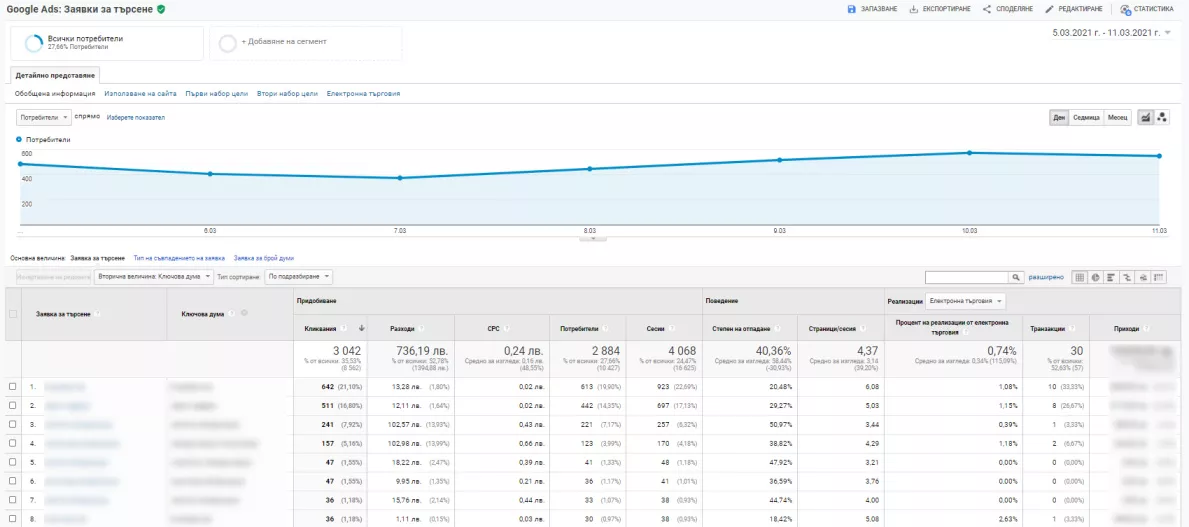
Task: Switch chart to motion chart icon
Action: pyautogui.click(x=1163, y=118)
